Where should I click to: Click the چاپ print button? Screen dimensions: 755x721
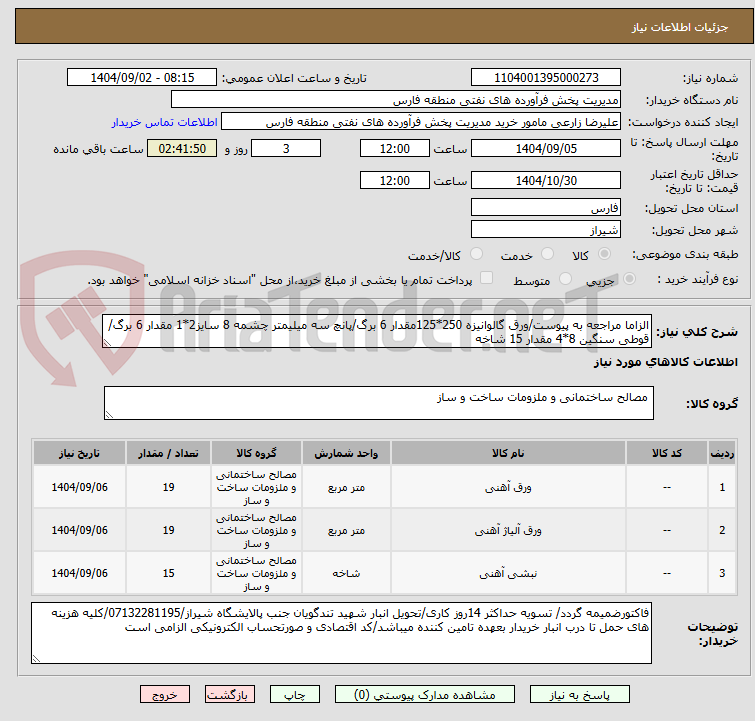(x=295, y=695)
